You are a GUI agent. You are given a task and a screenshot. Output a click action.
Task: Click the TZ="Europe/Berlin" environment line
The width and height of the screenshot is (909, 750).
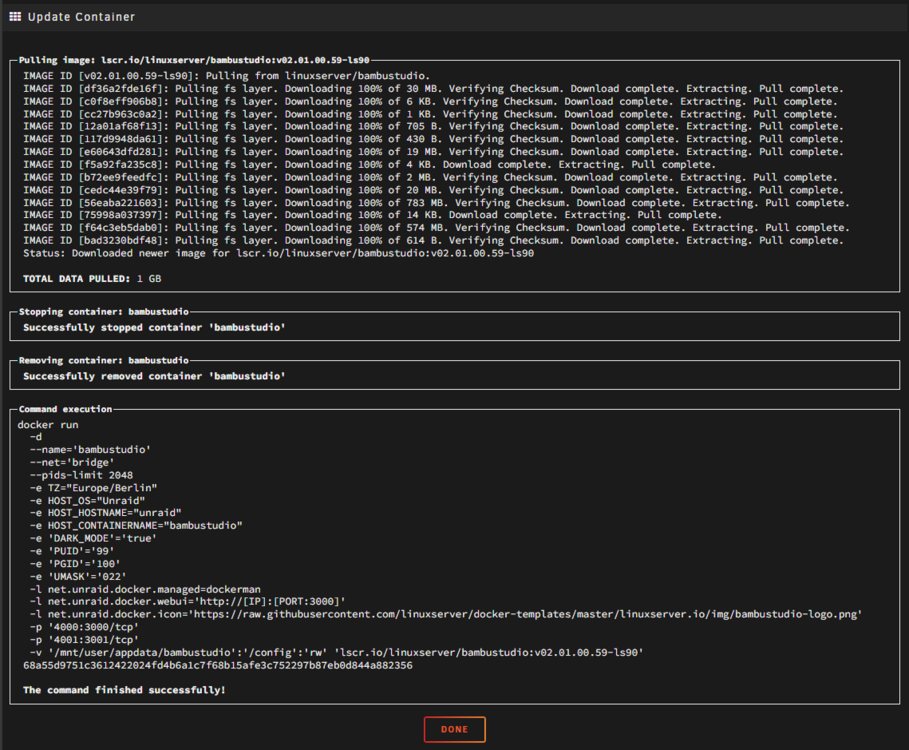pyautogui.click(x=93, y=488)
